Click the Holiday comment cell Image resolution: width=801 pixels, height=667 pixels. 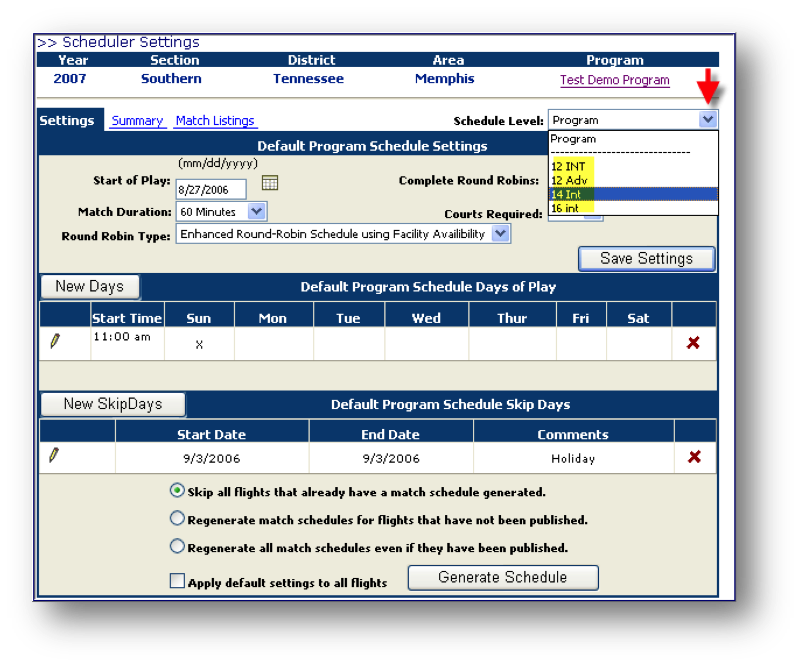[573, 458]
